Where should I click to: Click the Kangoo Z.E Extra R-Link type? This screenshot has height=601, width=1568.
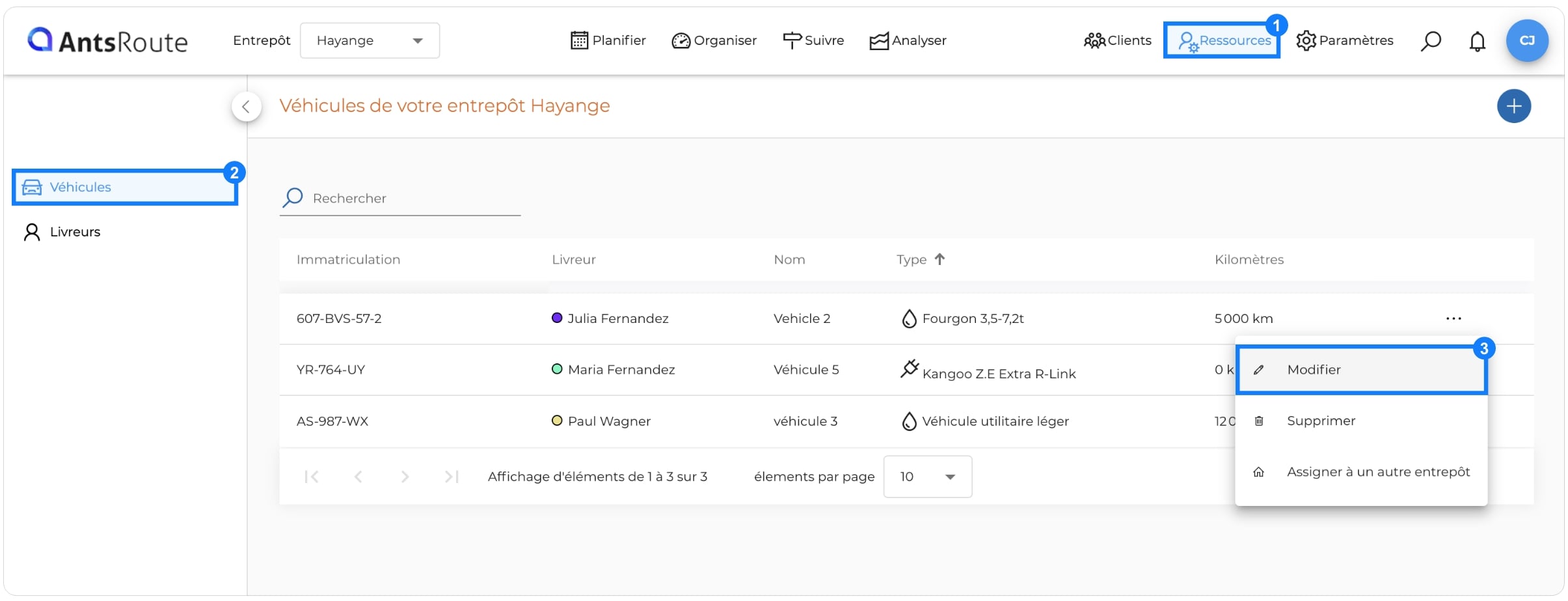[999, 374]
